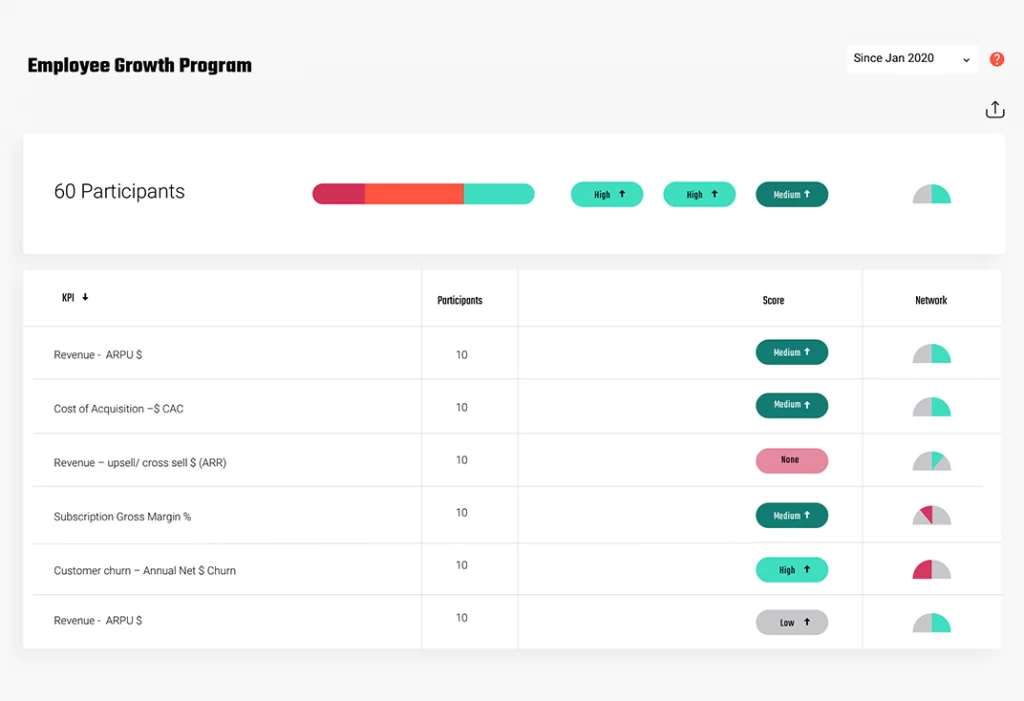The width and height of the screenshot is (1024, 701).
Task: Click the red segment of participants bar
Action: pyautogui.click(x=338, y=194)
